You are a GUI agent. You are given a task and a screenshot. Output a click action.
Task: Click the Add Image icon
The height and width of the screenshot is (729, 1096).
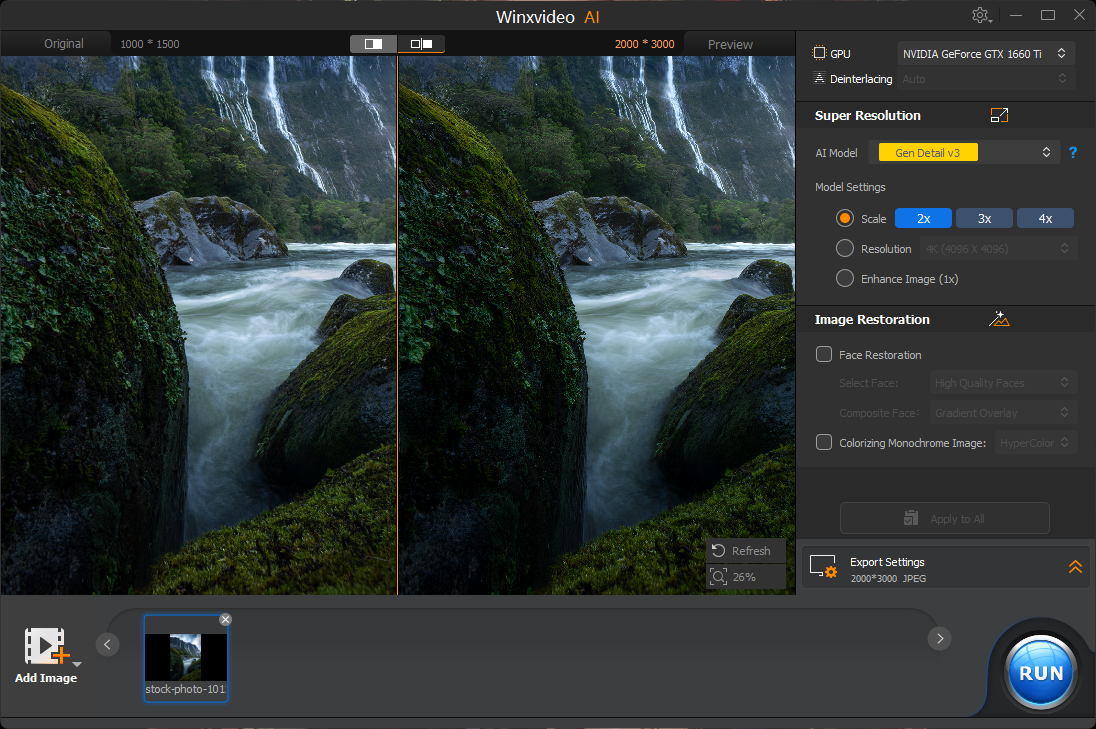coord(45,647)
